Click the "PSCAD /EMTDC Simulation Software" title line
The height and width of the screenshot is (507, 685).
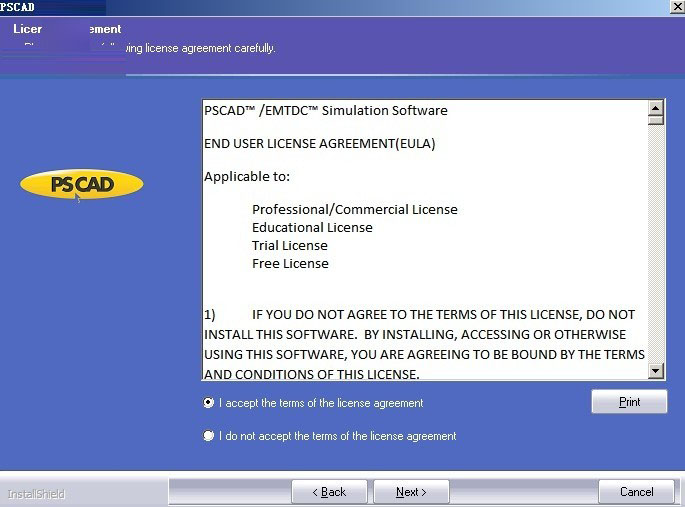tap(325, 110)
